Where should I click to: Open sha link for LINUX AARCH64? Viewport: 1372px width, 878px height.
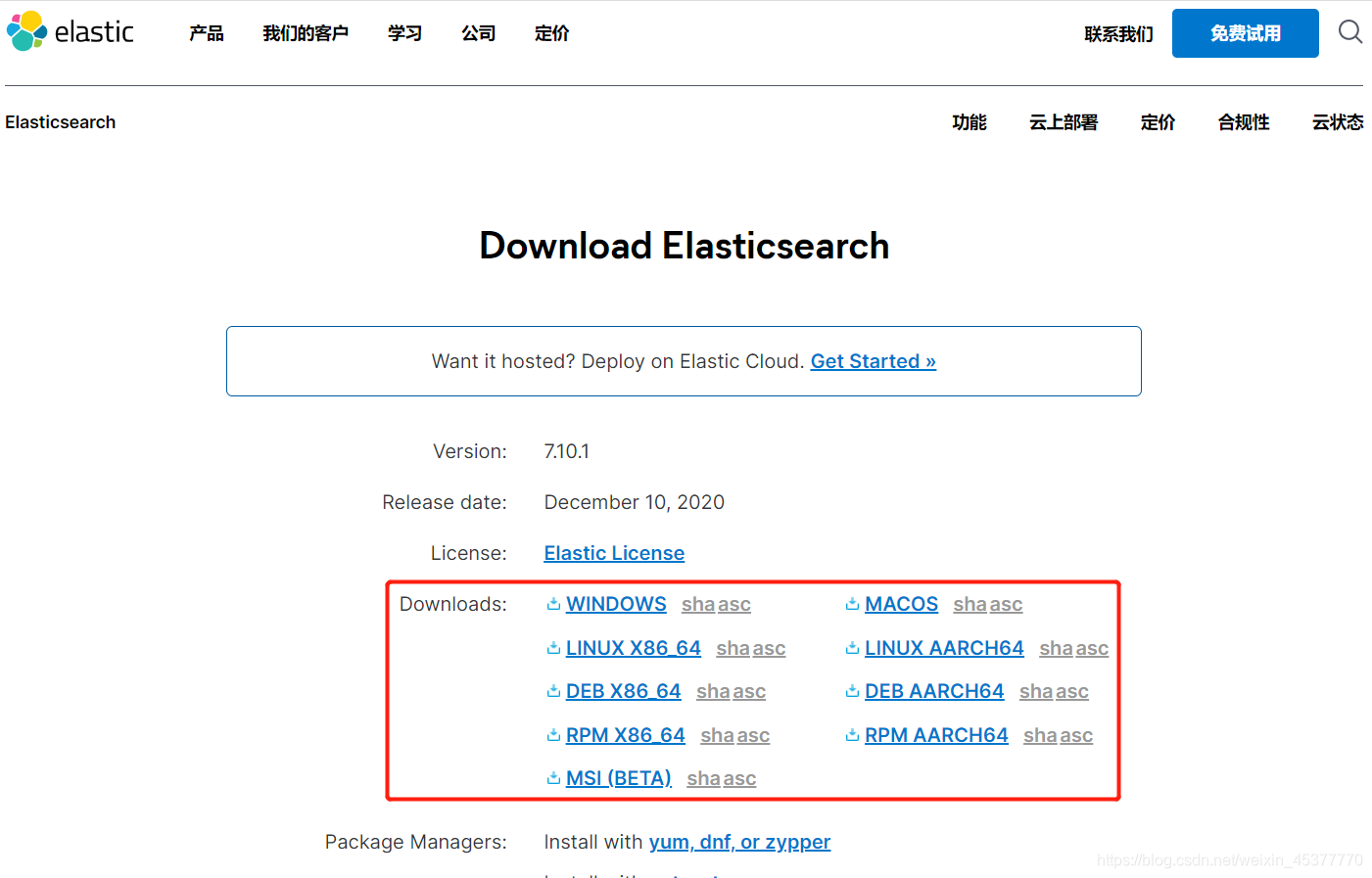(1056, 649)
